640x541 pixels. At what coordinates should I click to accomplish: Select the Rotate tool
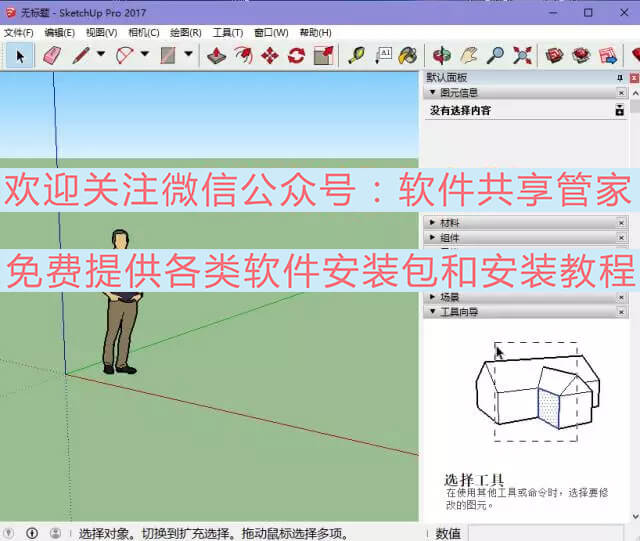(296, 55)
